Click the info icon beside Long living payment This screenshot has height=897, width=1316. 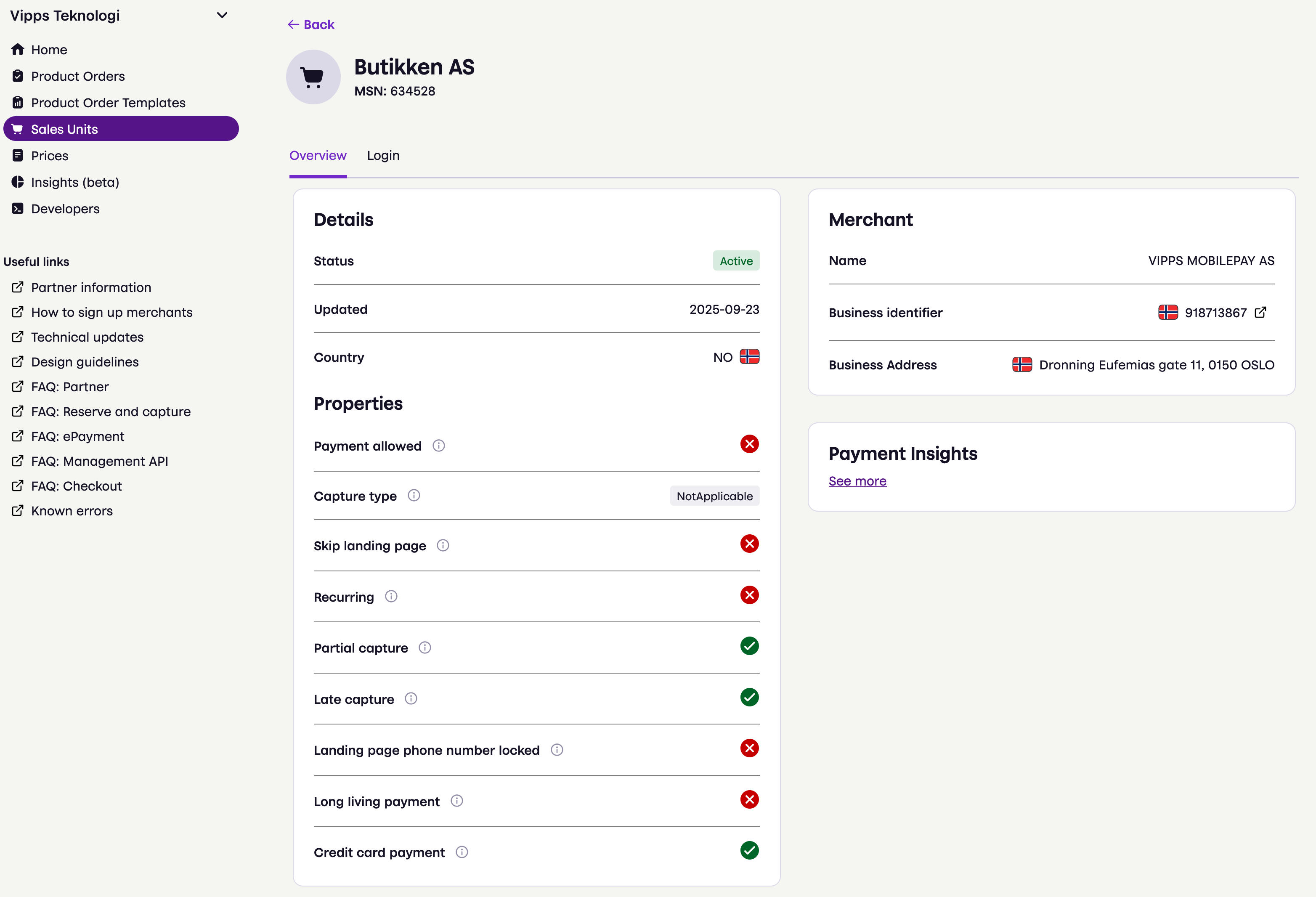[456, 800]
